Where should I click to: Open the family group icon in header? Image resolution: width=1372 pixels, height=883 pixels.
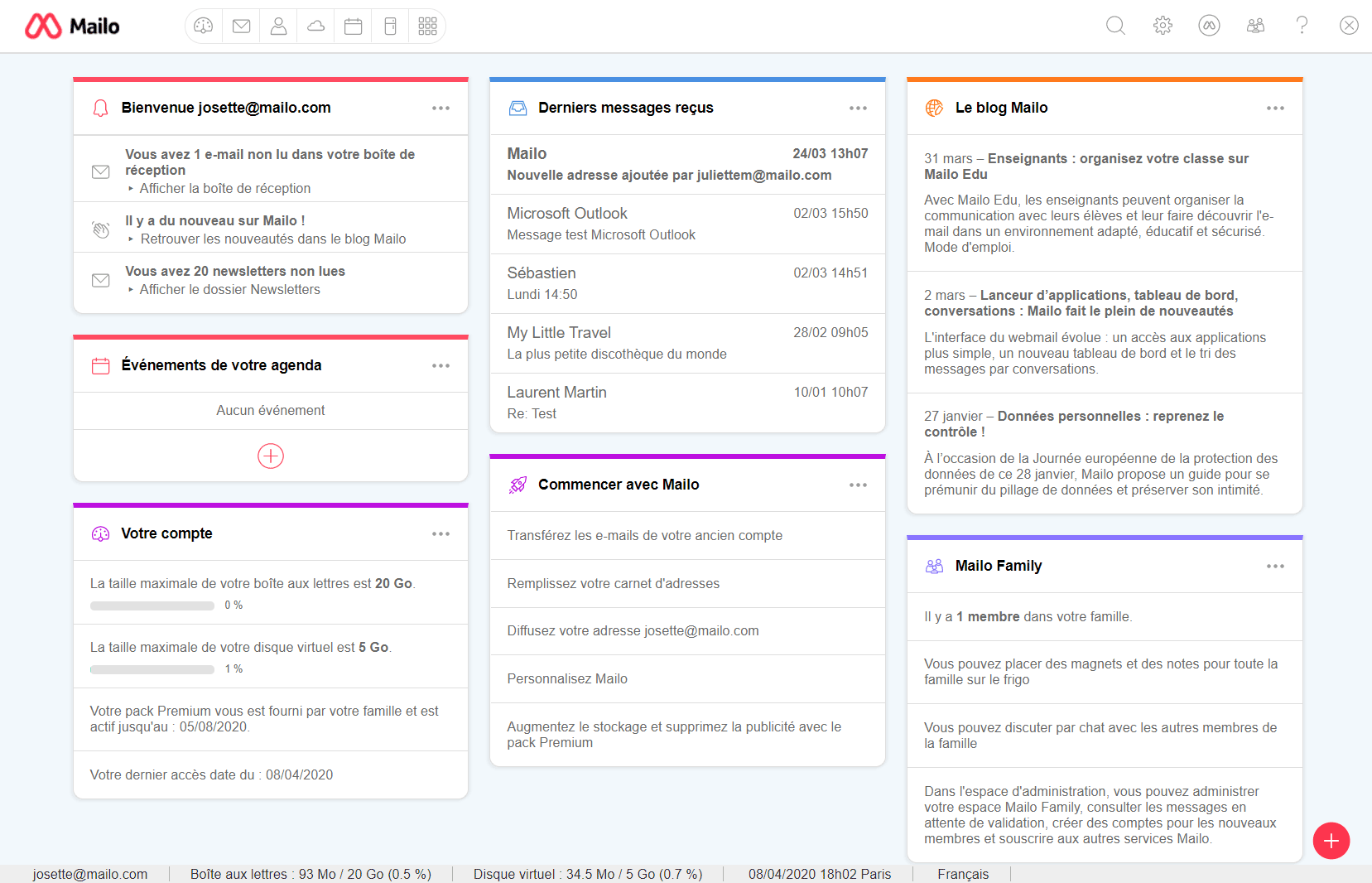[x=1255, y=26]
